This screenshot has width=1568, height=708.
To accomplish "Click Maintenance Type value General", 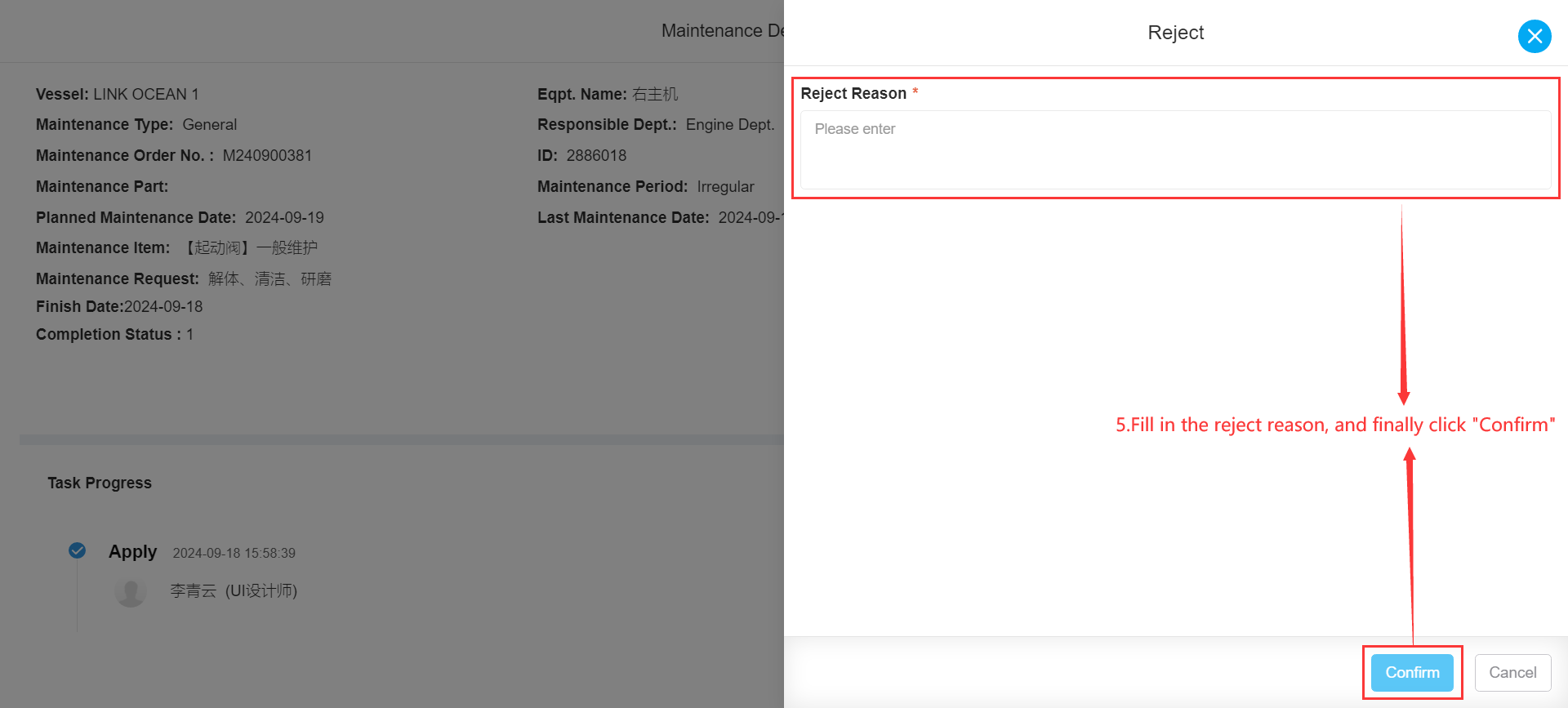I will pyautogui.click(x=210, y=124).
